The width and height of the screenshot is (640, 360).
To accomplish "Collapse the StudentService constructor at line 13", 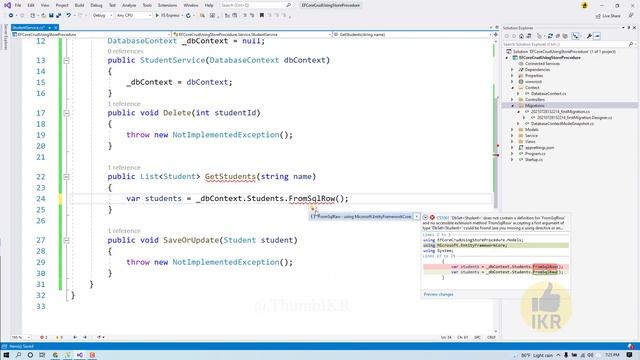I will click(x=66, y=60).
